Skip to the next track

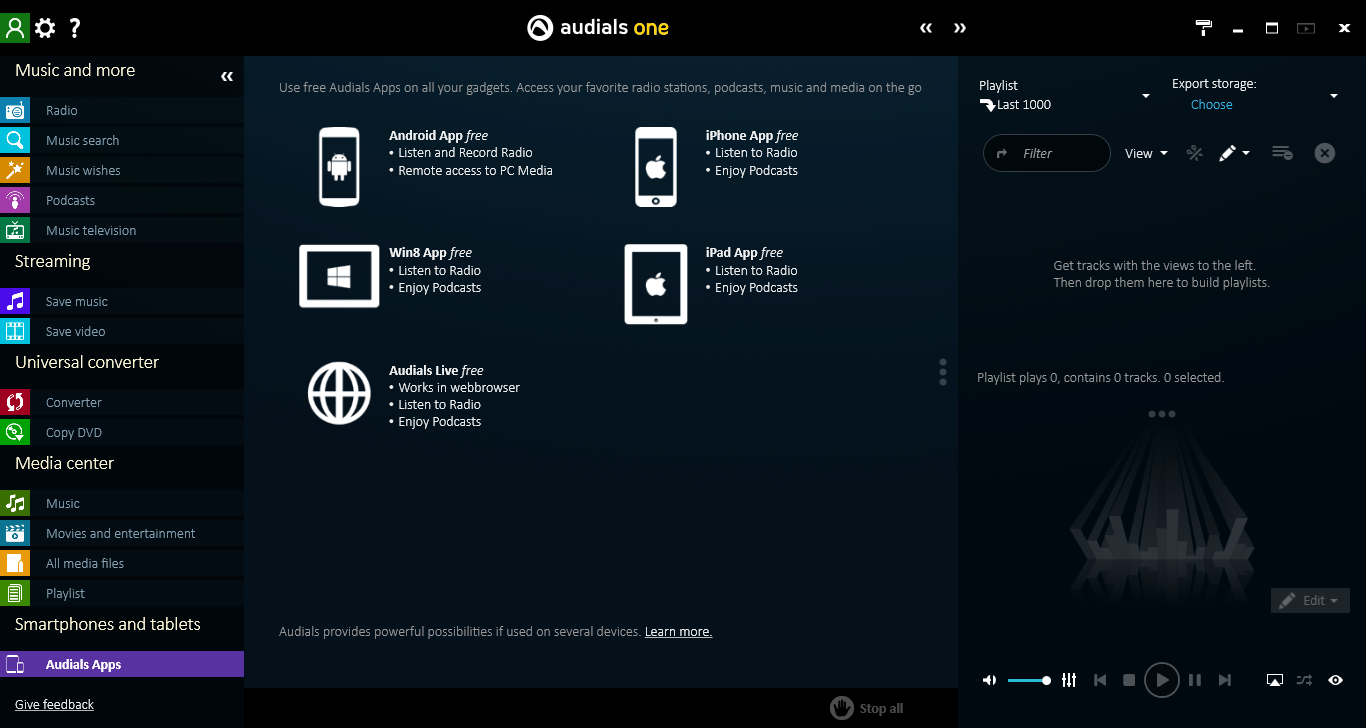click(1225, 680)
